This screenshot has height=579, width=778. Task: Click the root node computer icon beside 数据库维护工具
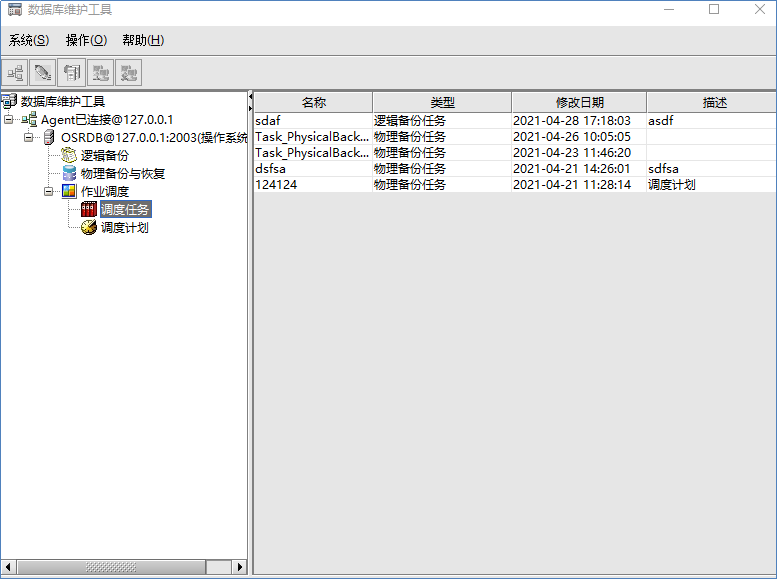click(9, 102)
